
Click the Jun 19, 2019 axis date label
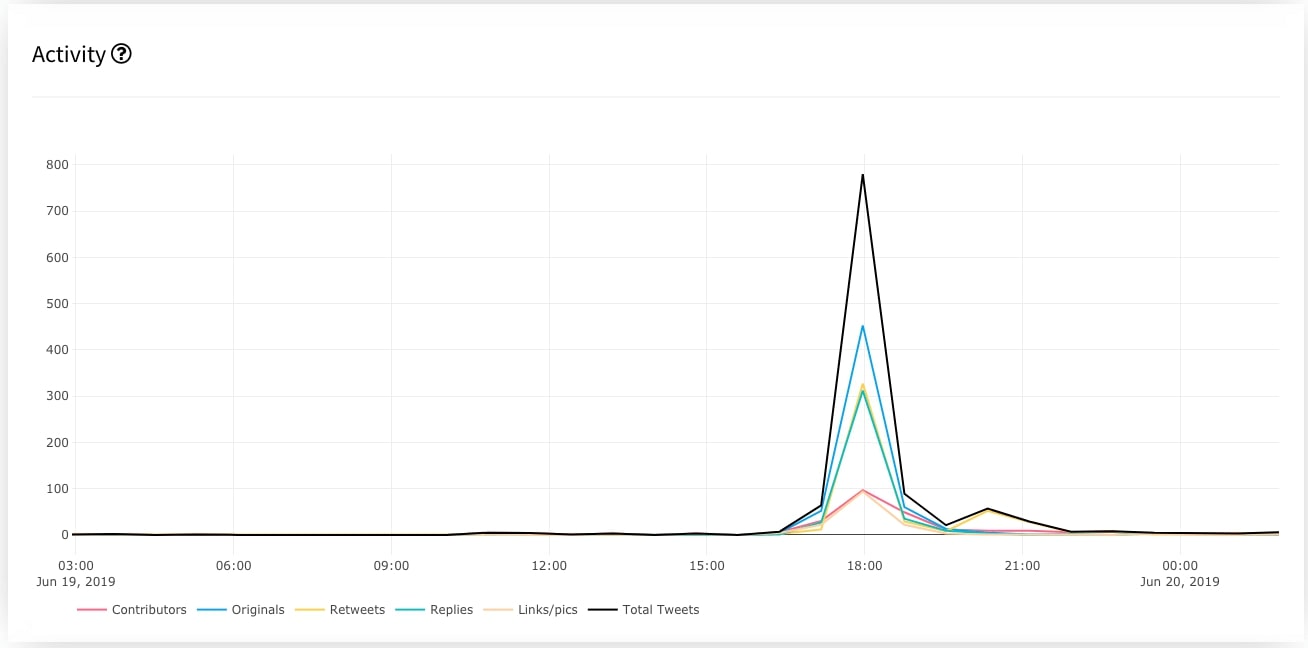click(74, 581)
